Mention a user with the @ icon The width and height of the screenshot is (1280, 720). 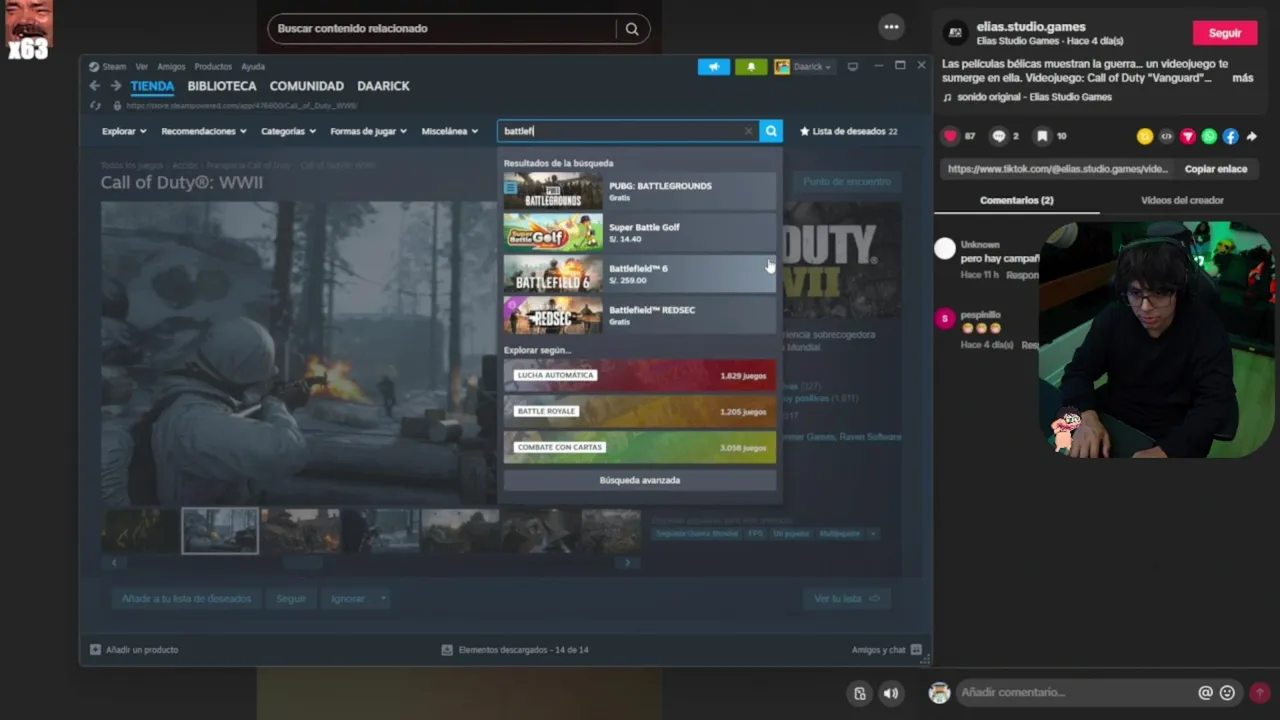click(x=1205, y=692)
